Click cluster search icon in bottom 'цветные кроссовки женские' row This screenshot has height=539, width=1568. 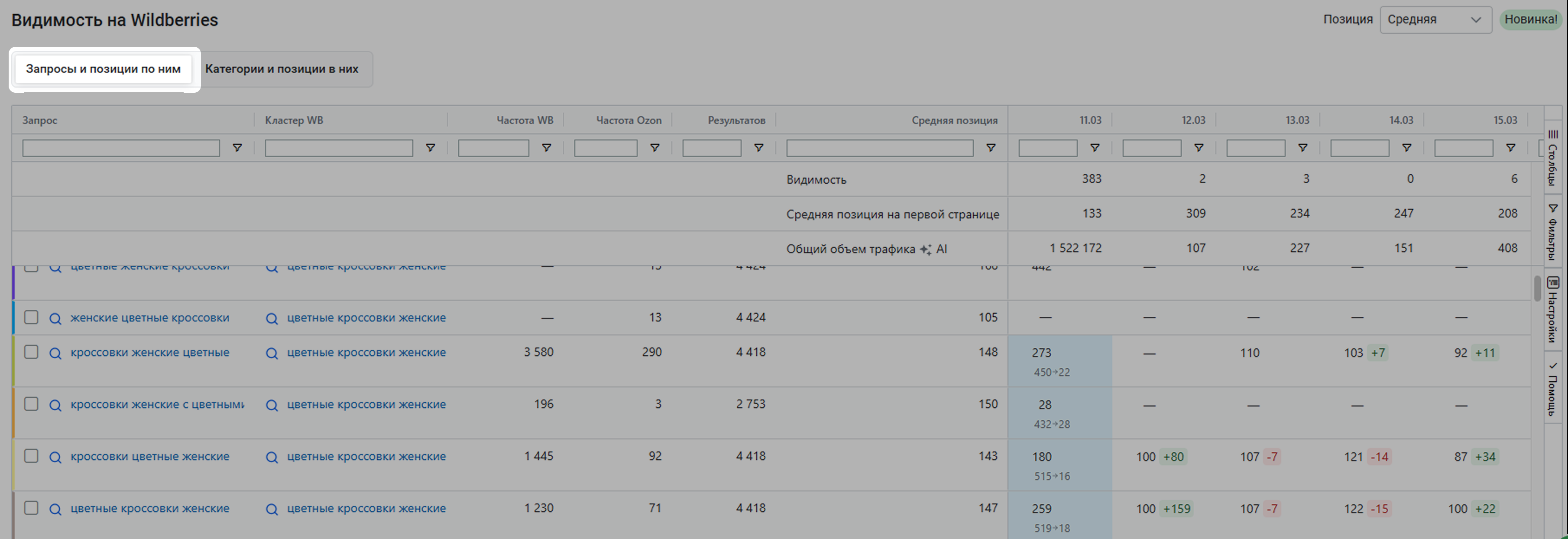(x=272, y=509)
